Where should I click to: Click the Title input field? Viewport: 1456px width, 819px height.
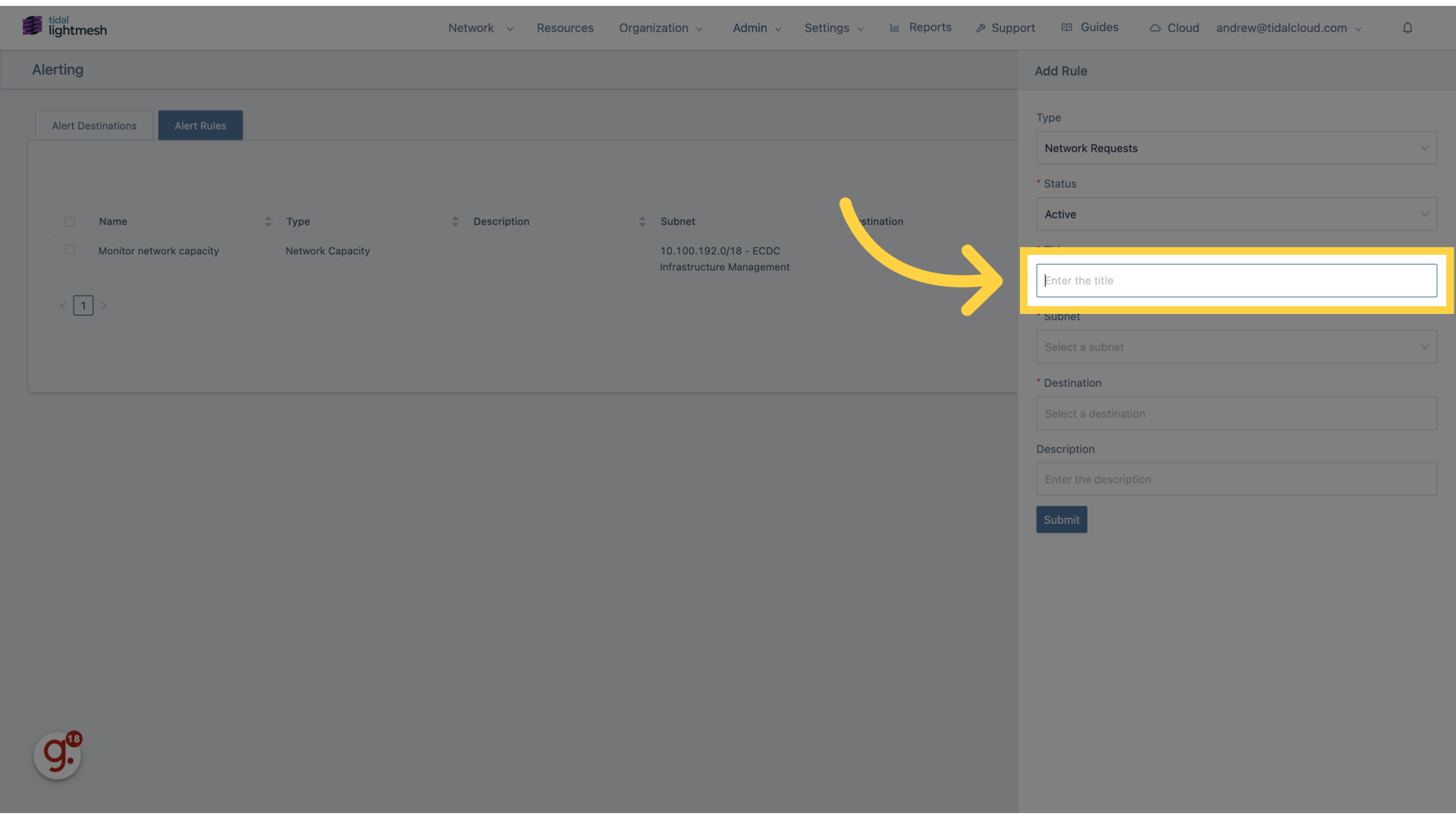1237,280
